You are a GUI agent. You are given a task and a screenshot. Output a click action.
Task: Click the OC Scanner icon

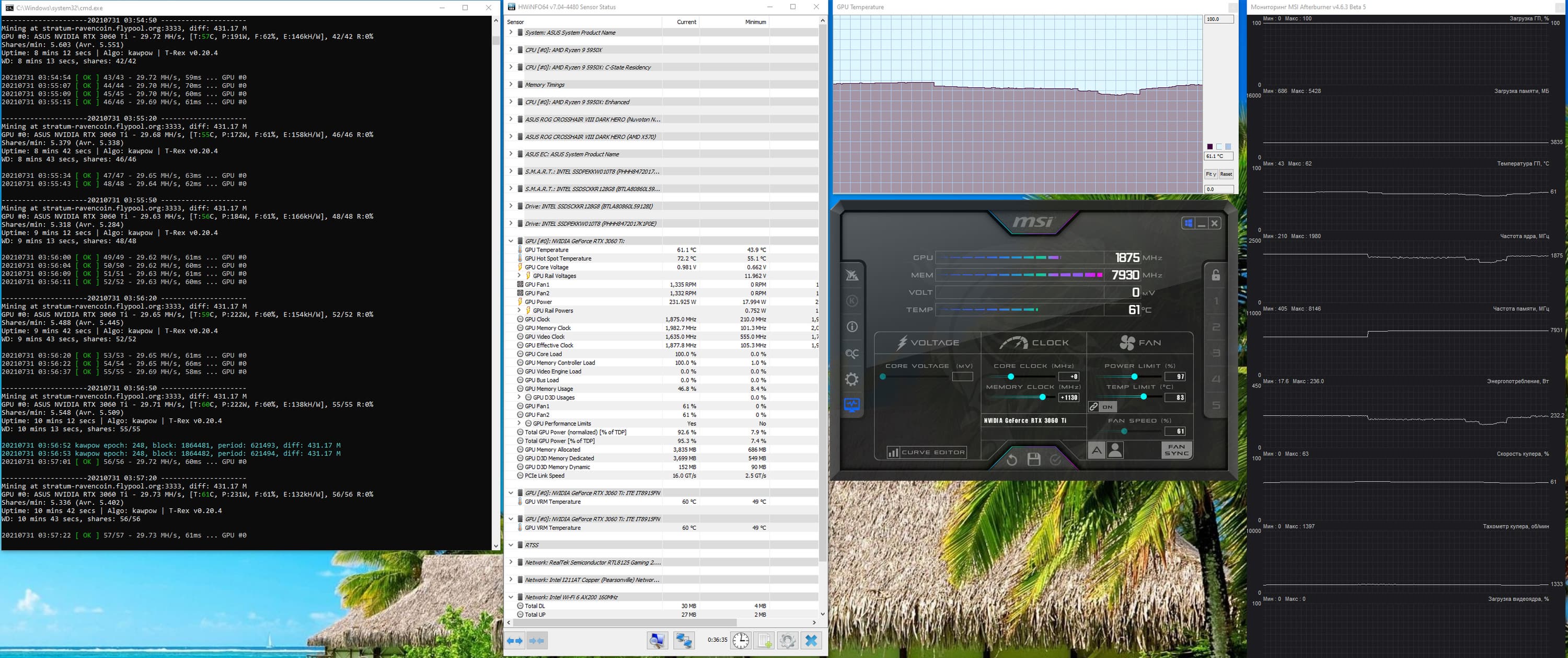click(x=851, y=354)
